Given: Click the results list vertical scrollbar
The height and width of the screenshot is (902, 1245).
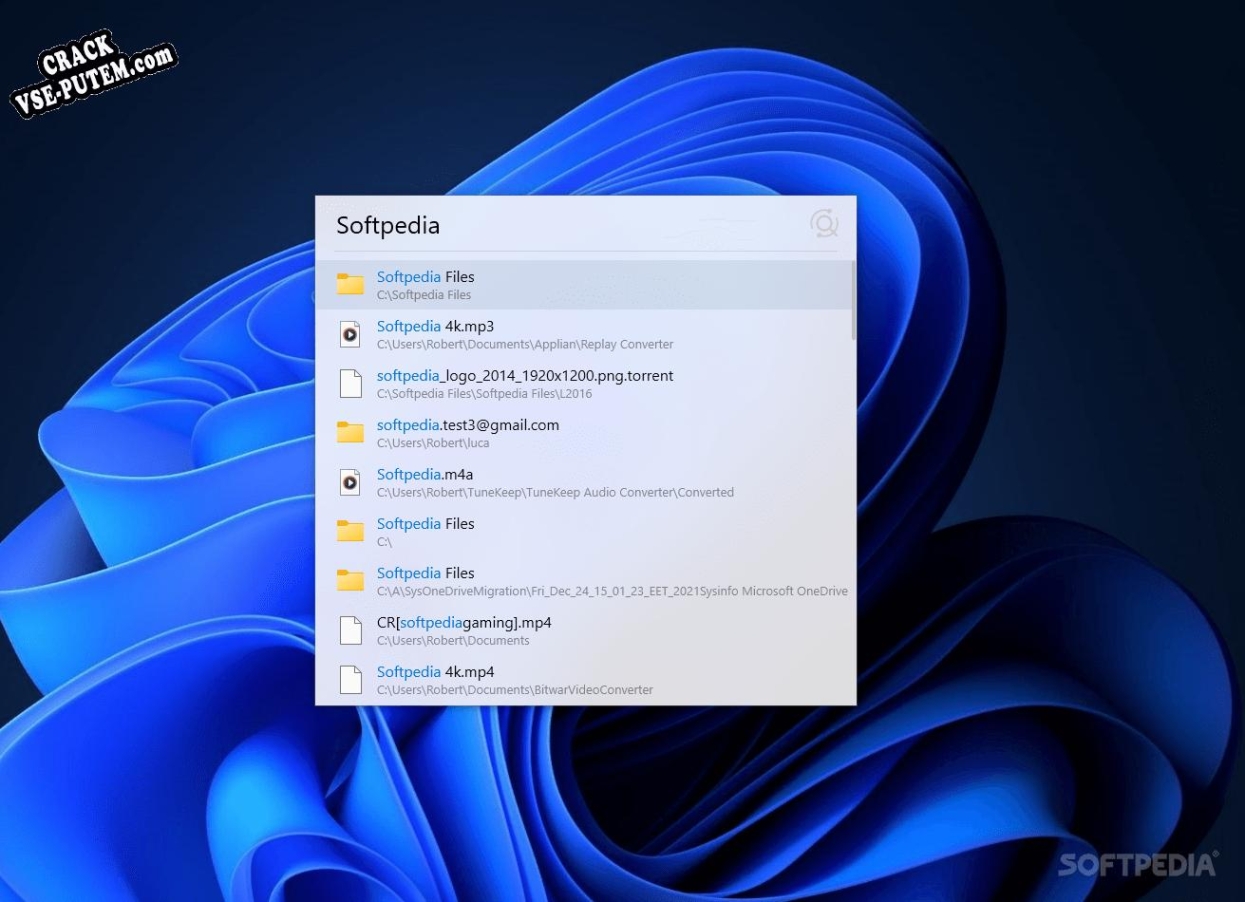Looking at the screenshot, I should click(x=853, y=300).
